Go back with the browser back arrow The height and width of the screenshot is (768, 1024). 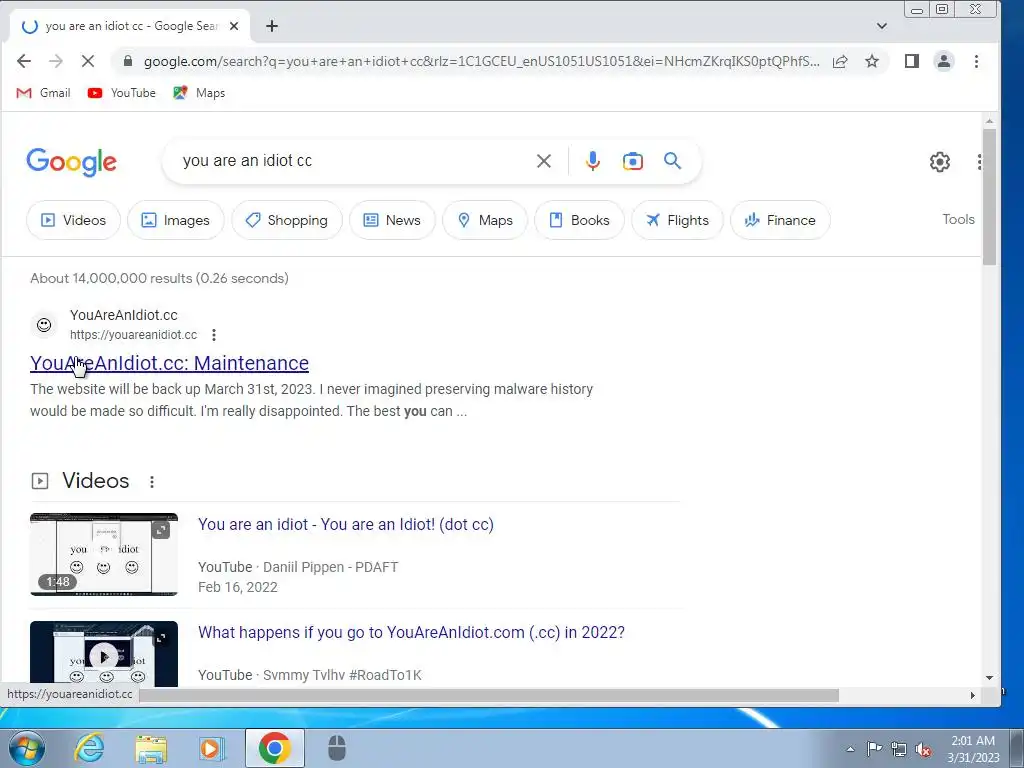tap(24, 61)
